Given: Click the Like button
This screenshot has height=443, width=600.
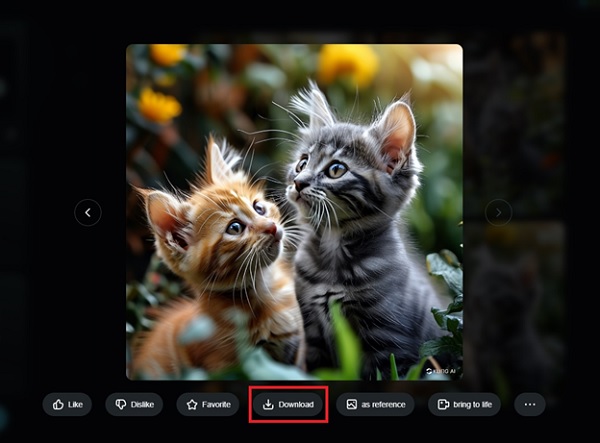Looking at the screenshot, I should pos(67,404).
